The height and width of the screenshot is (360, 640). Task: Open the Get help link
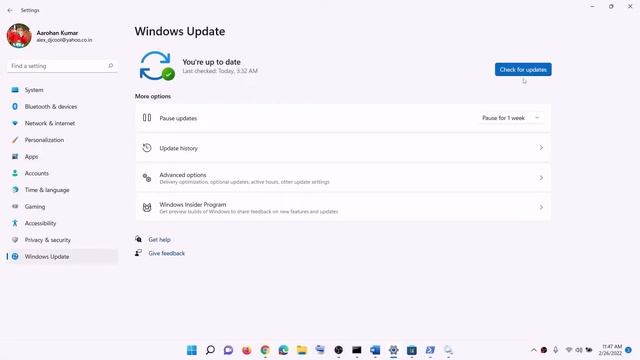160,240
